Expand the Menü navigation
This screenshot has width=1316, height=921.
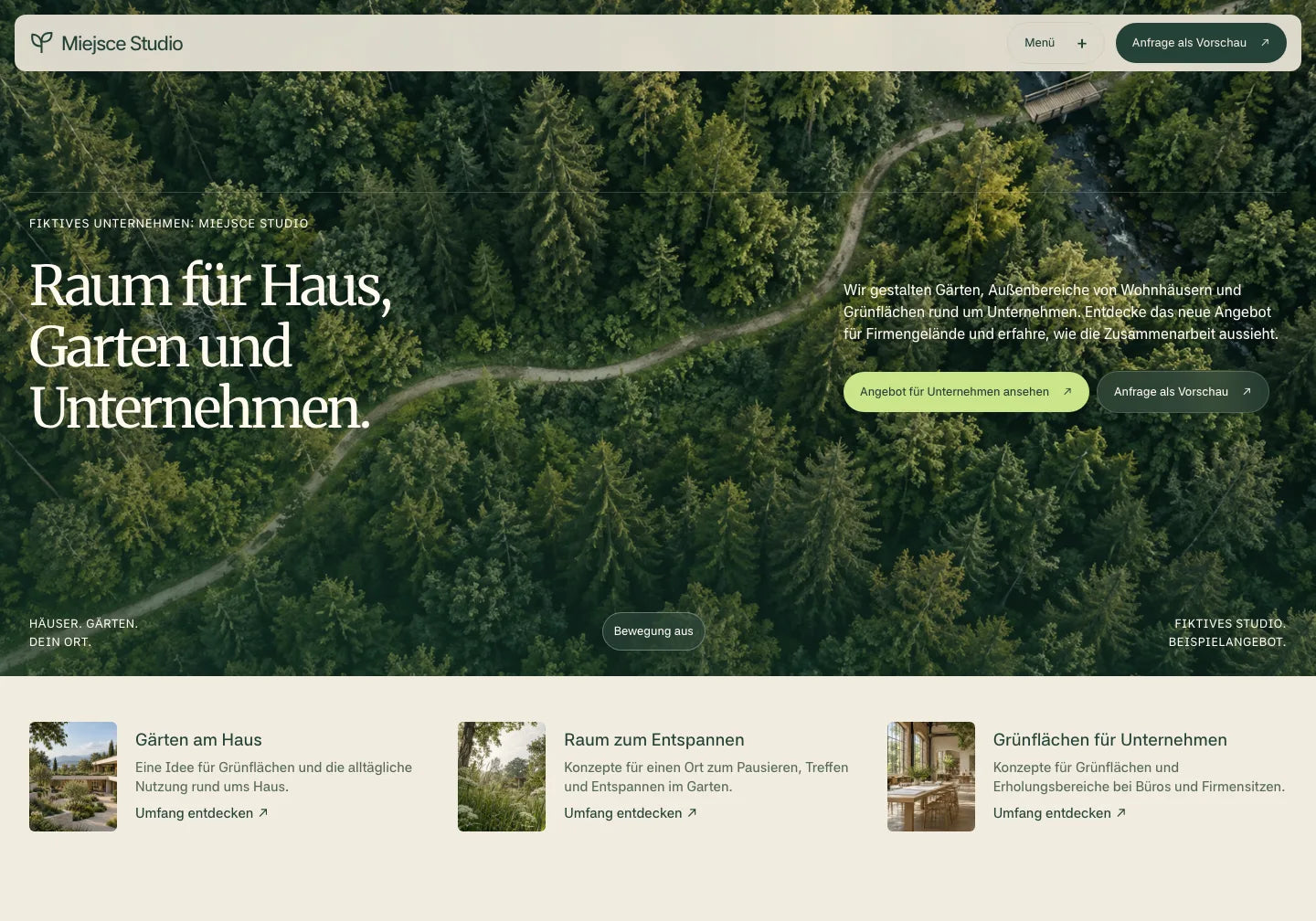click(x=1056, y=43)
